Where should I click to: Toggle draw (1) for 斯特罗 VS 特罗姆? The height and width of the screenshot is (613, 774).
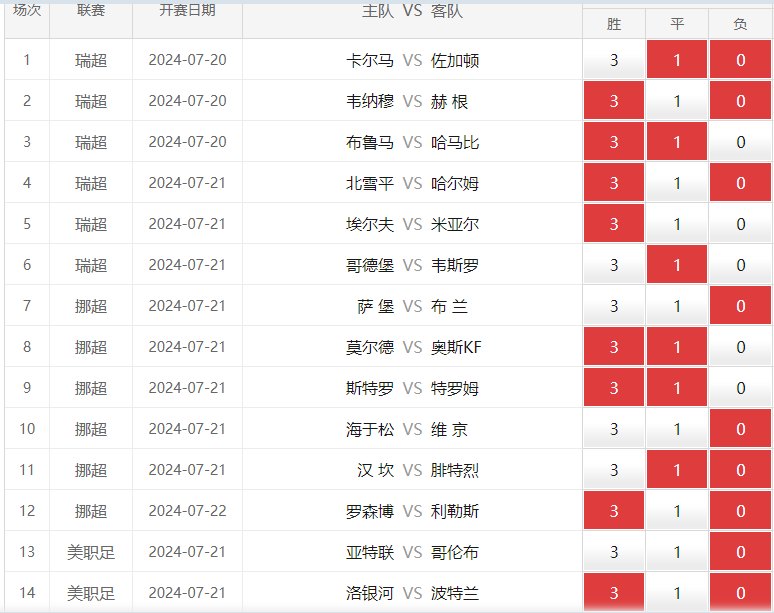(x=677, y=387)
